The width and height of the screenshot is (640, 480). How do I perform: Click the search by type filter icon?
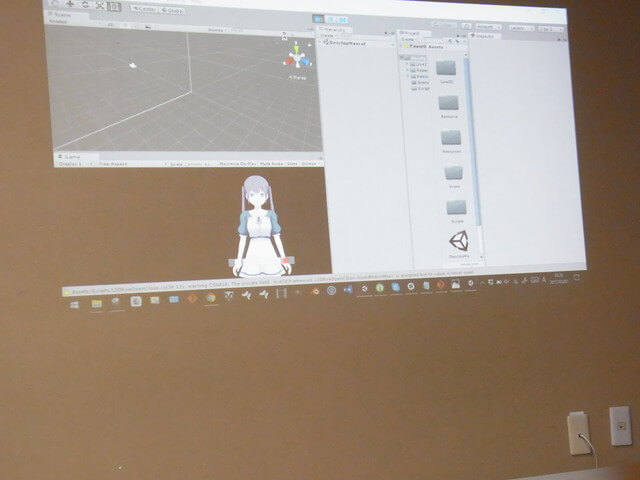[450, 41]
